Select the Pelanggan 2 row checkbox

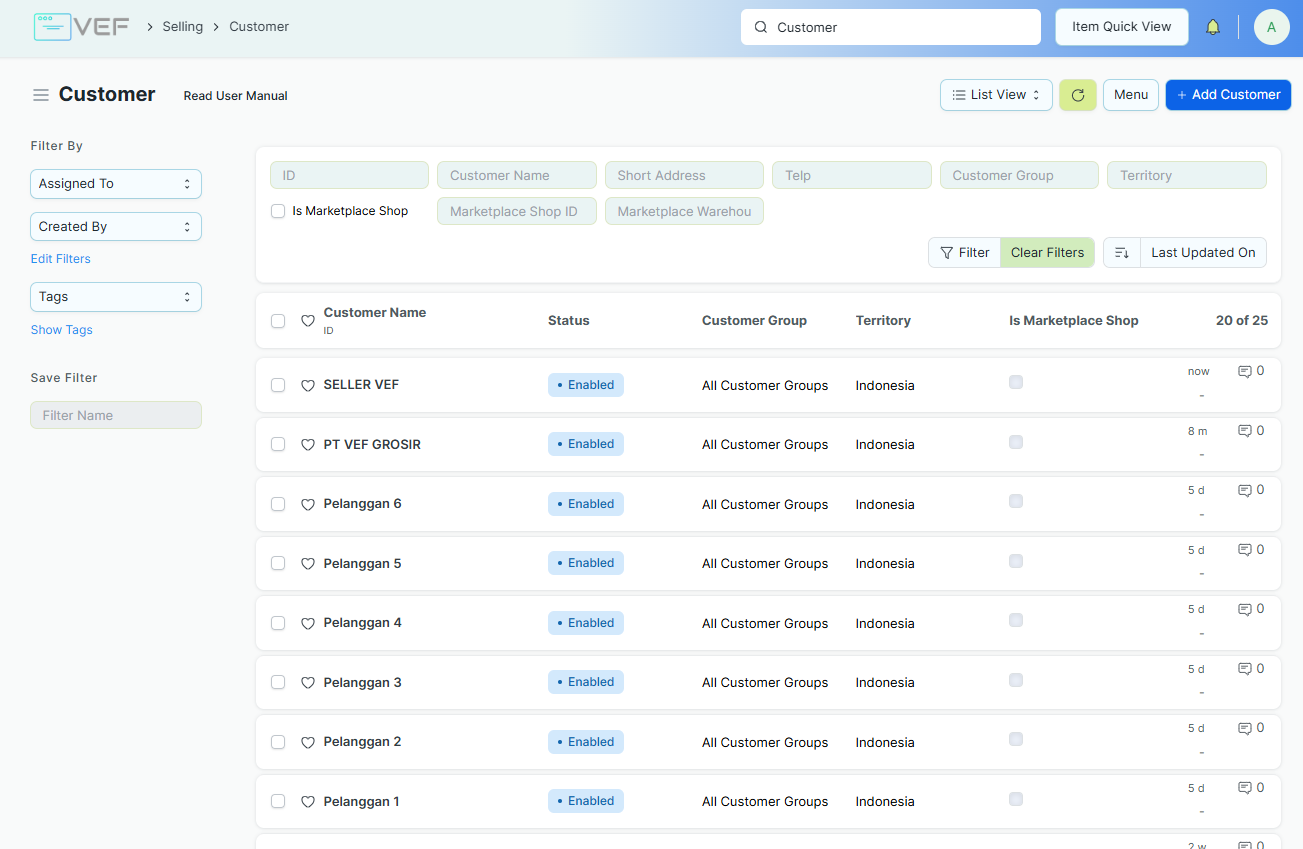(278, 742)
